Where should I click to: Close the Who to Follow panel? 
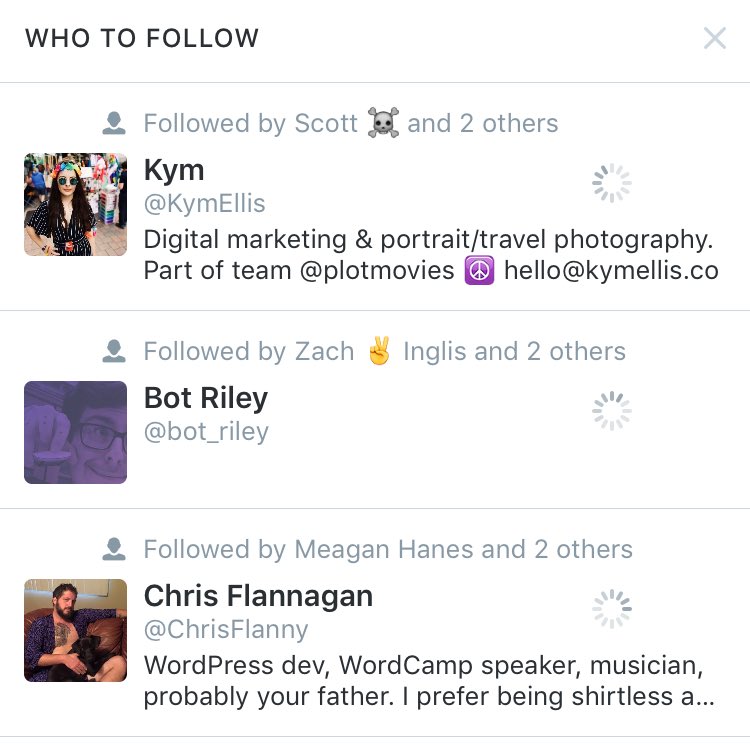pos(714,39)
